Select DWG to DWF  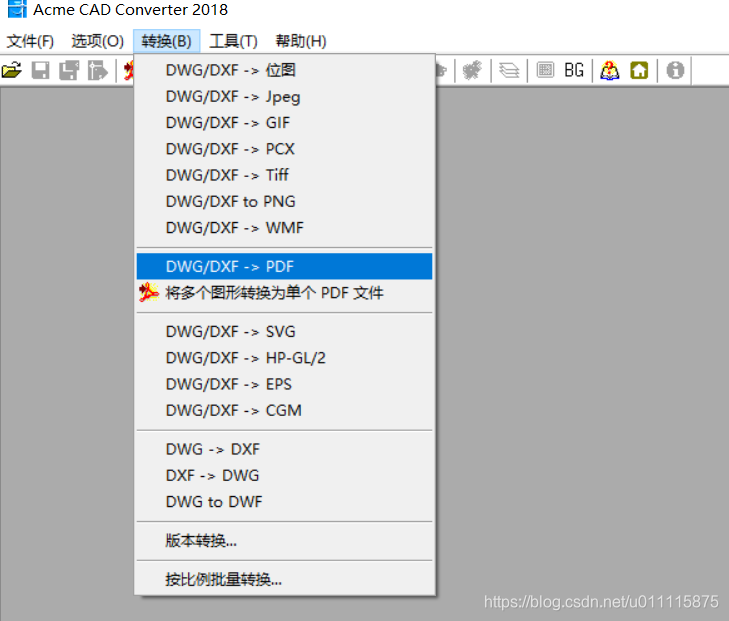click(x=284, y=502)
